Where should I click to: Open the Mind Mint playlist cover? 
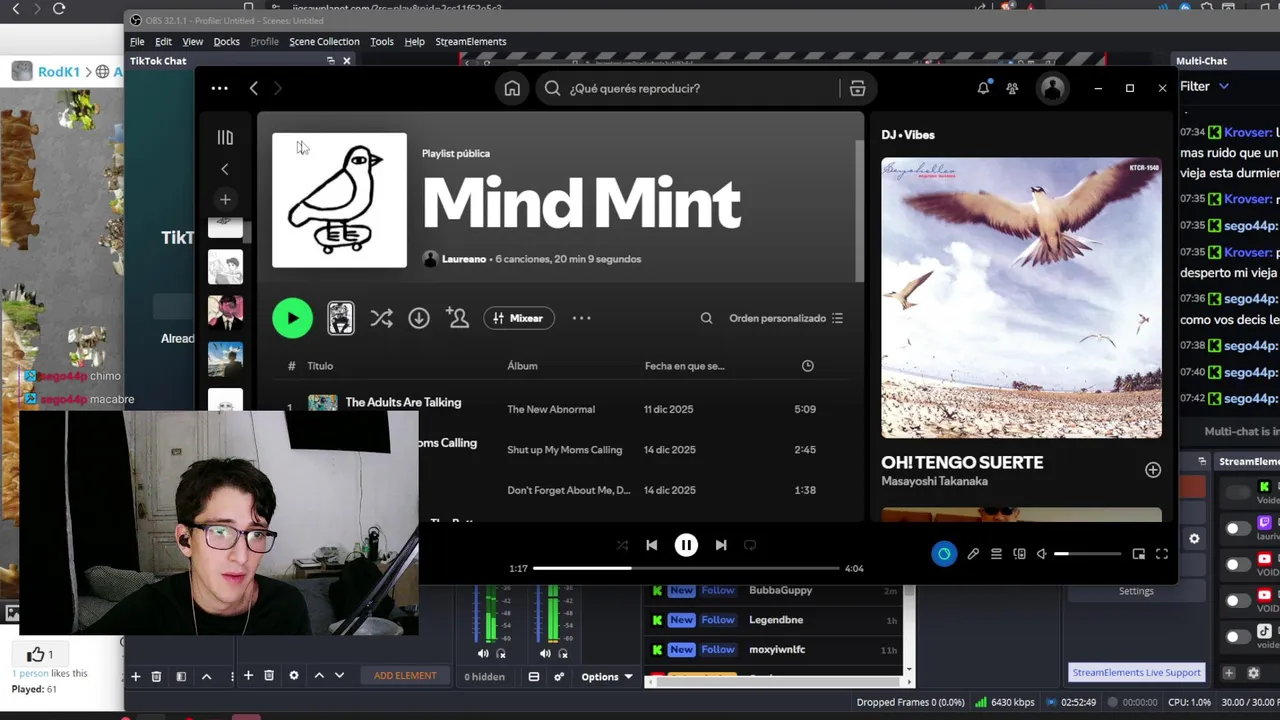pyautogui.click(x=340, y=200)
